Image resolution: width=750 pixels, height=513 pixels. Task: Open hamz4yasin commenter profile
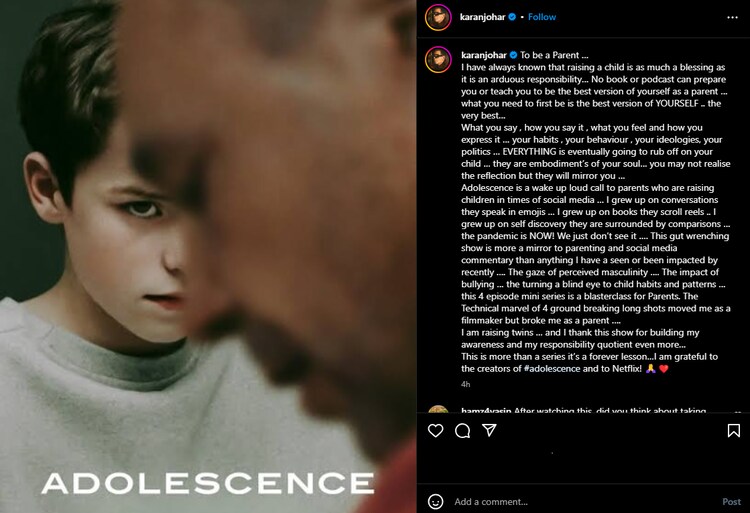[x=486, y=410]
